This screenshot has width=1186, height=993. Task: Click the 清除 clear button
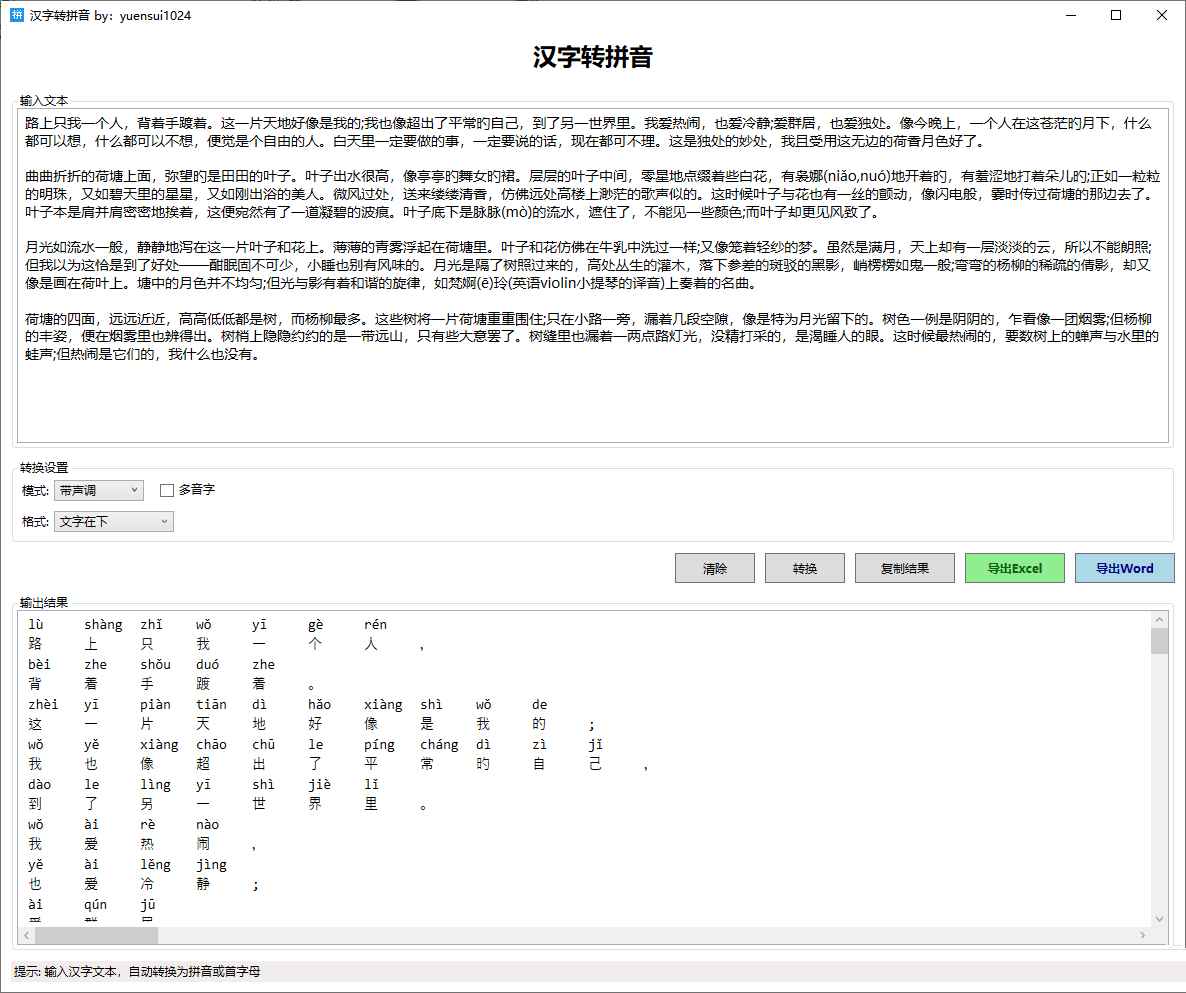(x=714, y=567)
